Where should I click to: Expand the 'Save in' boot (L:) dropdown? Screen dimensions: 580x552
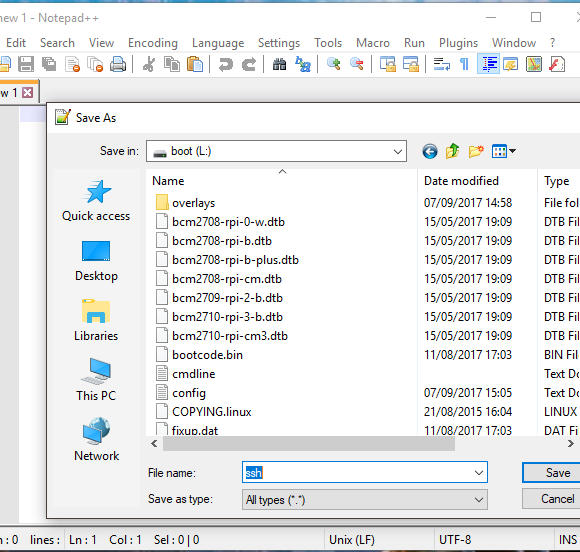398,151
